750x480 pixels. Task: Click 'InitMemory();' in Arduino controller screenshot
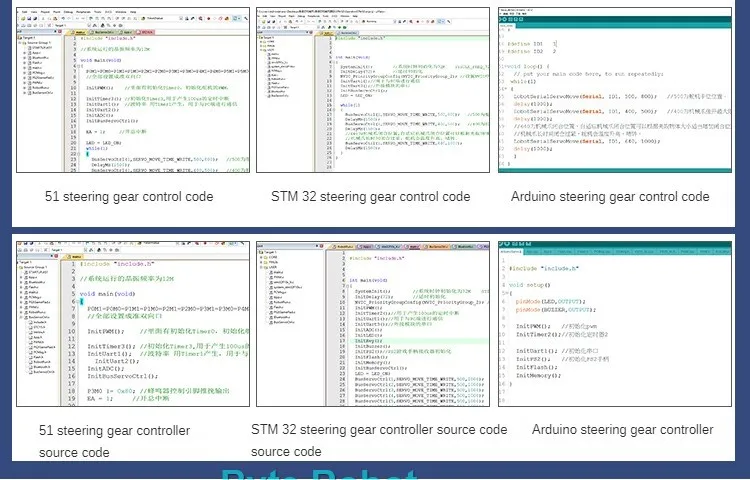click(x=539, y=376)
